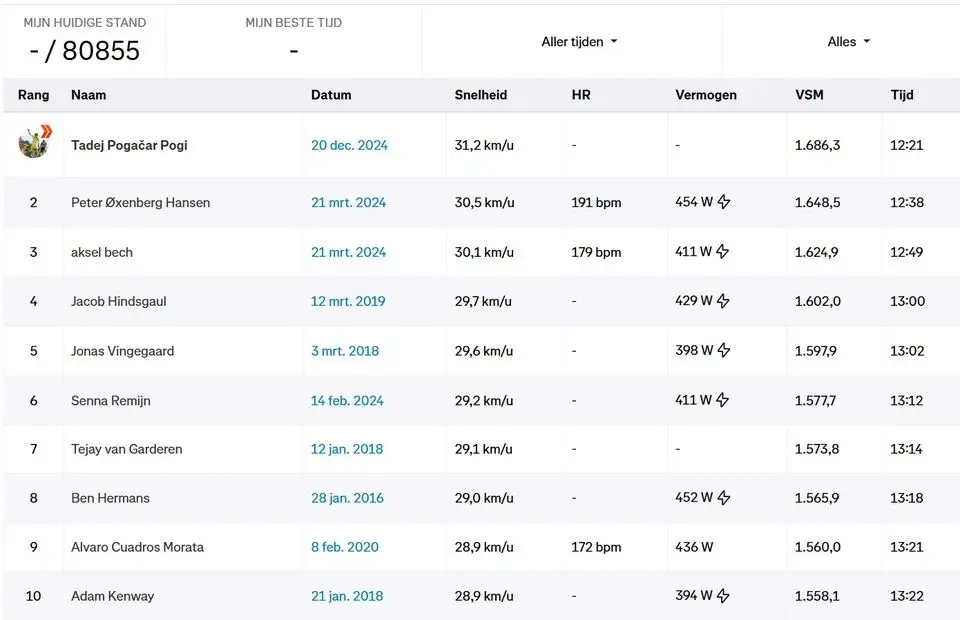Click the Vermogen column header
This screenshot has width=960, height=620.
tap(706, 95)
